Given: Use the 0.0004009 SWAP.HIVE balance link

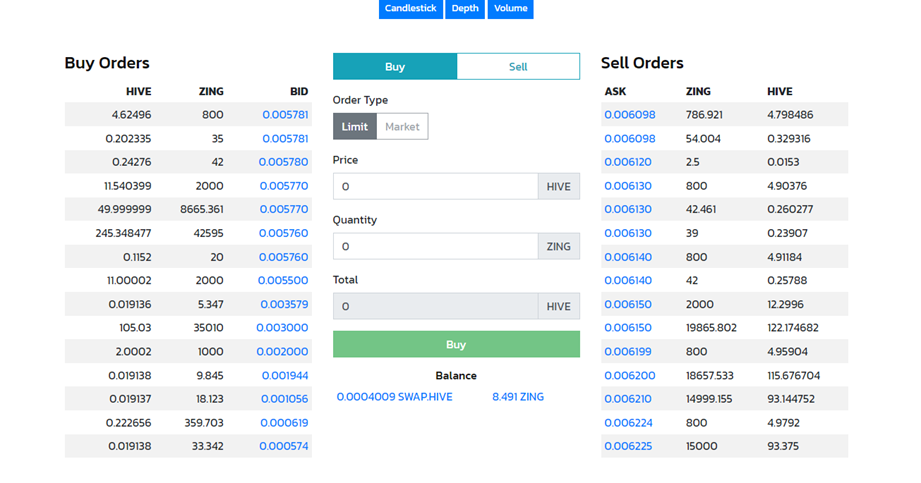Looking at the screenshot, I should pos(395,397).
